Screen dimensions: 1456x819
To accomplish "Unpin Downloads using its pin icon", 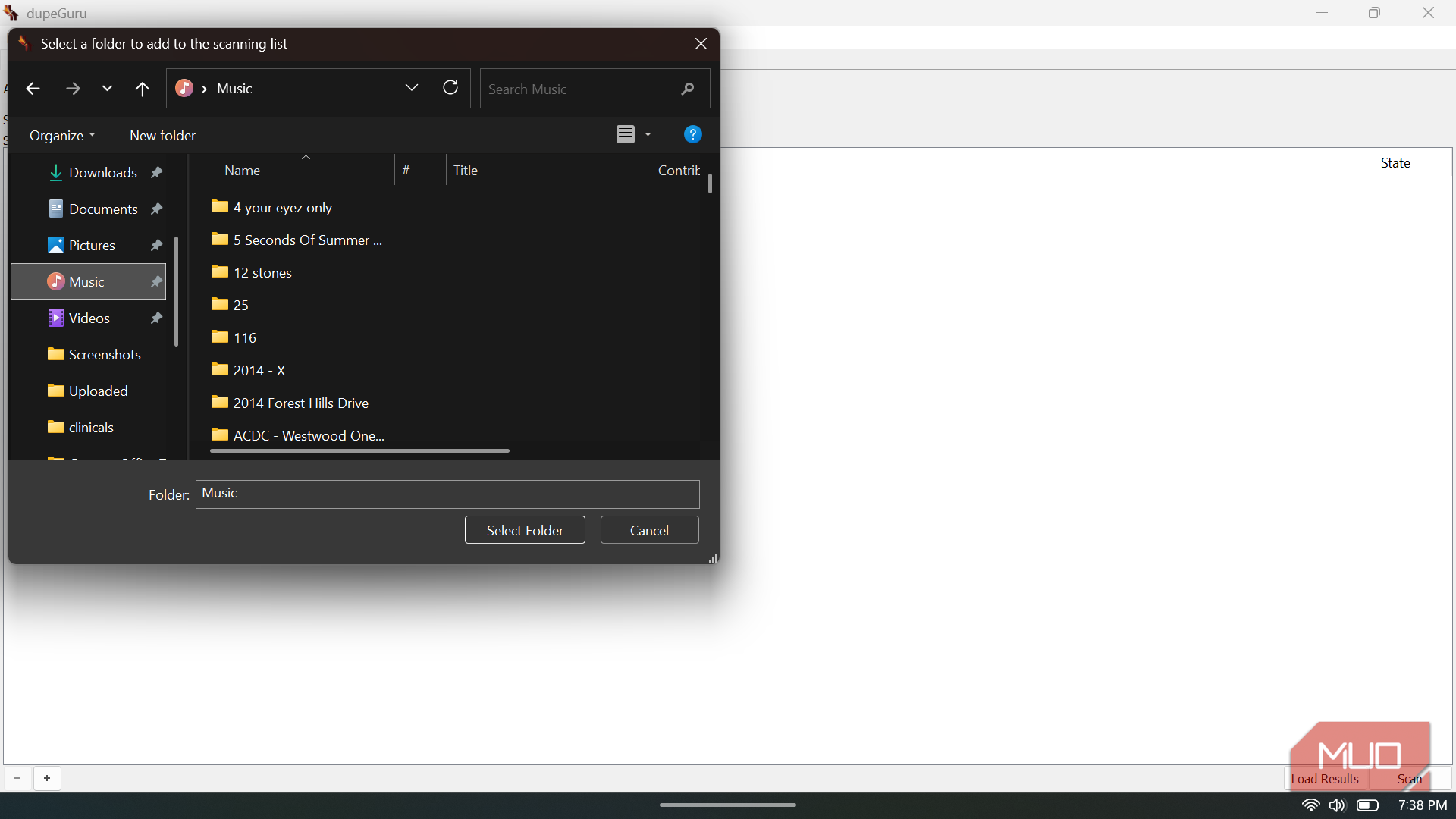I will click(156, 172).
